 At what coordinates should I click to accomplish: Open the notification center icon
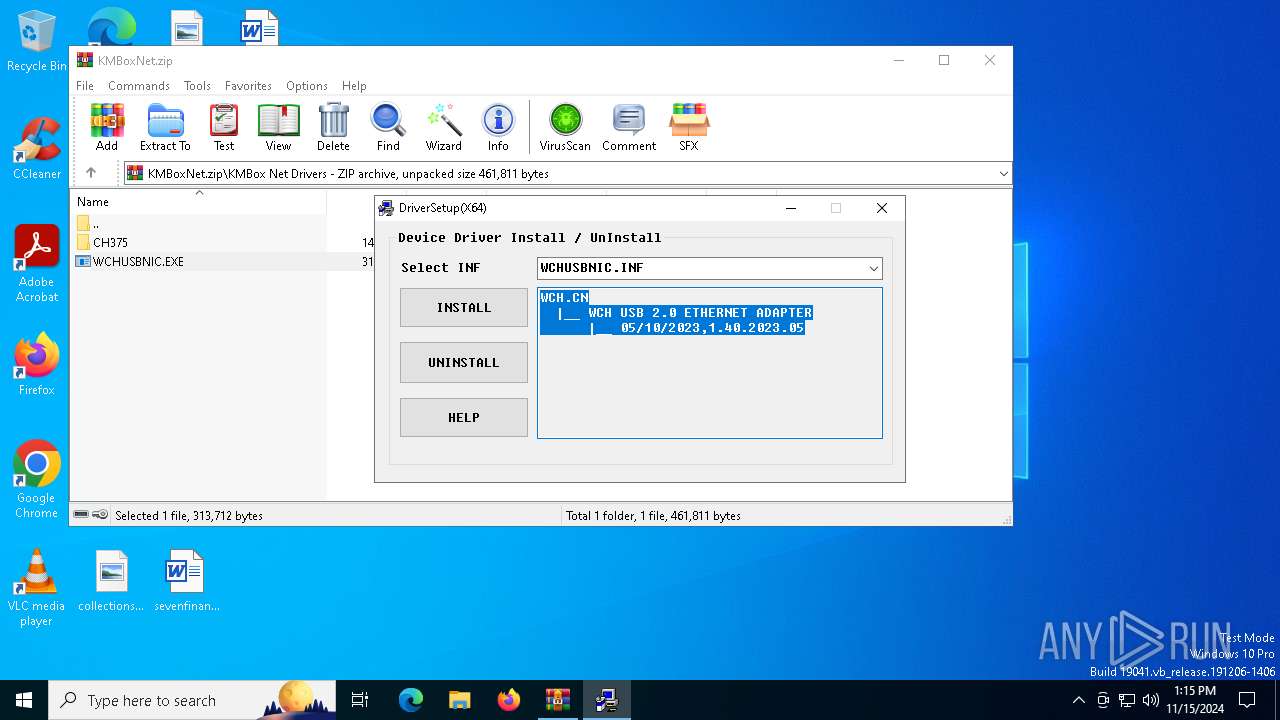tap(1247, 700)
